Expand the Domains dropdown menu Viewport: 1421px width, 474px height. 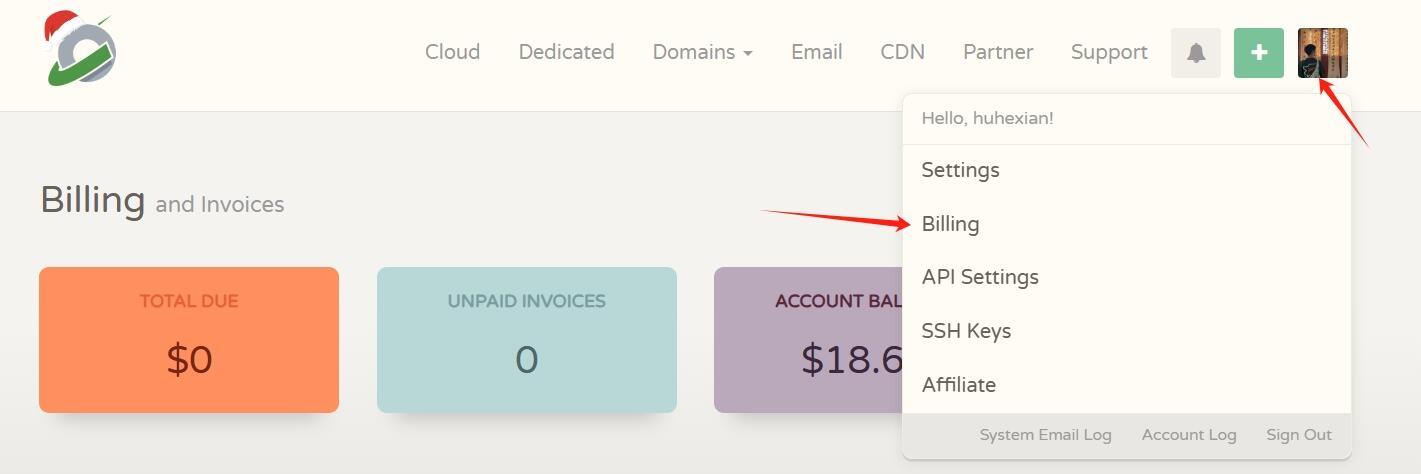(x=702, y=52)
